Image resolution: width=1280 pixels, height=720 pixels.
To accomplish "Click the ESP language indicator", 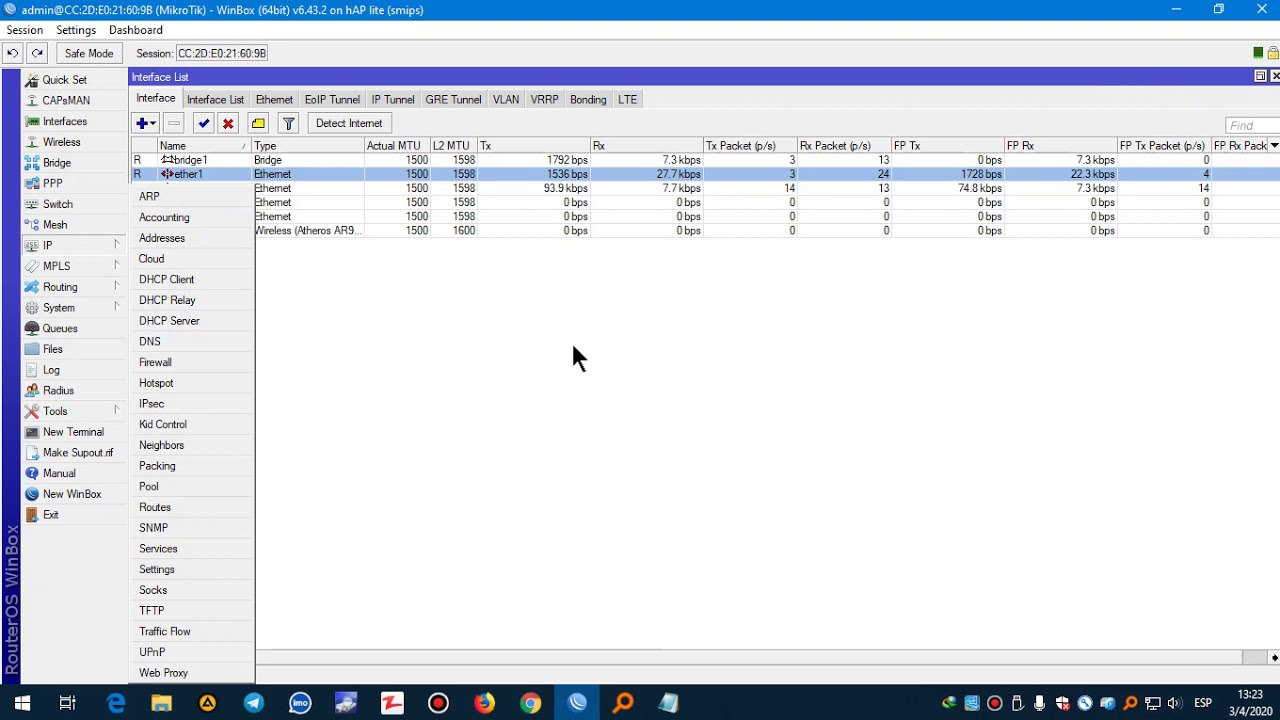I will [1204, 703].
